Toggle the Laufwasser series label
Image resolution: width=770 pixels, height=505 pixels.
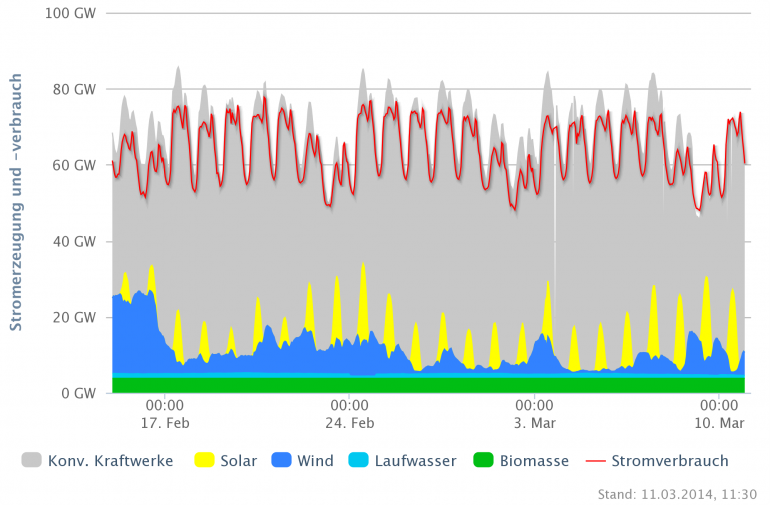click(x=415, y=461)
